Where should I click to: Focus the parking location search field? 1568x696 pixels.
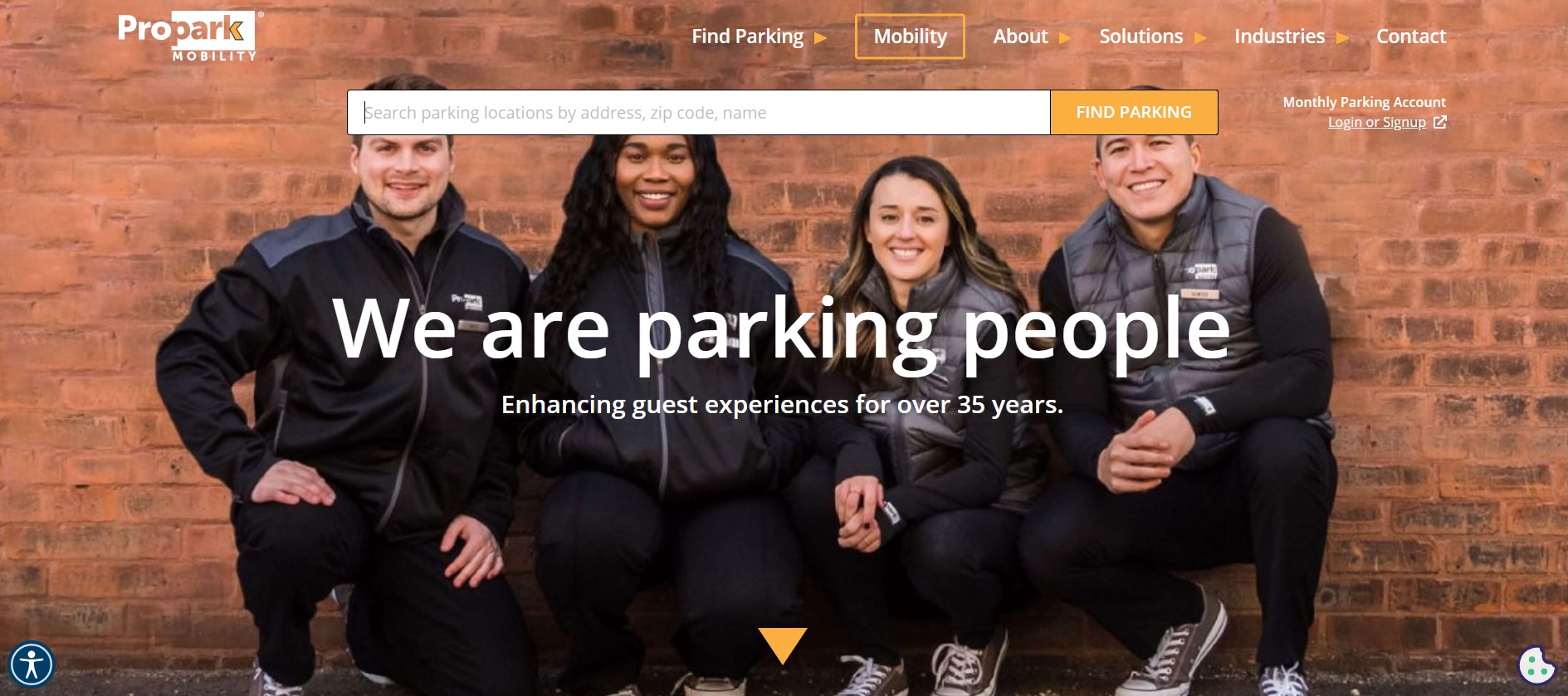699,112
